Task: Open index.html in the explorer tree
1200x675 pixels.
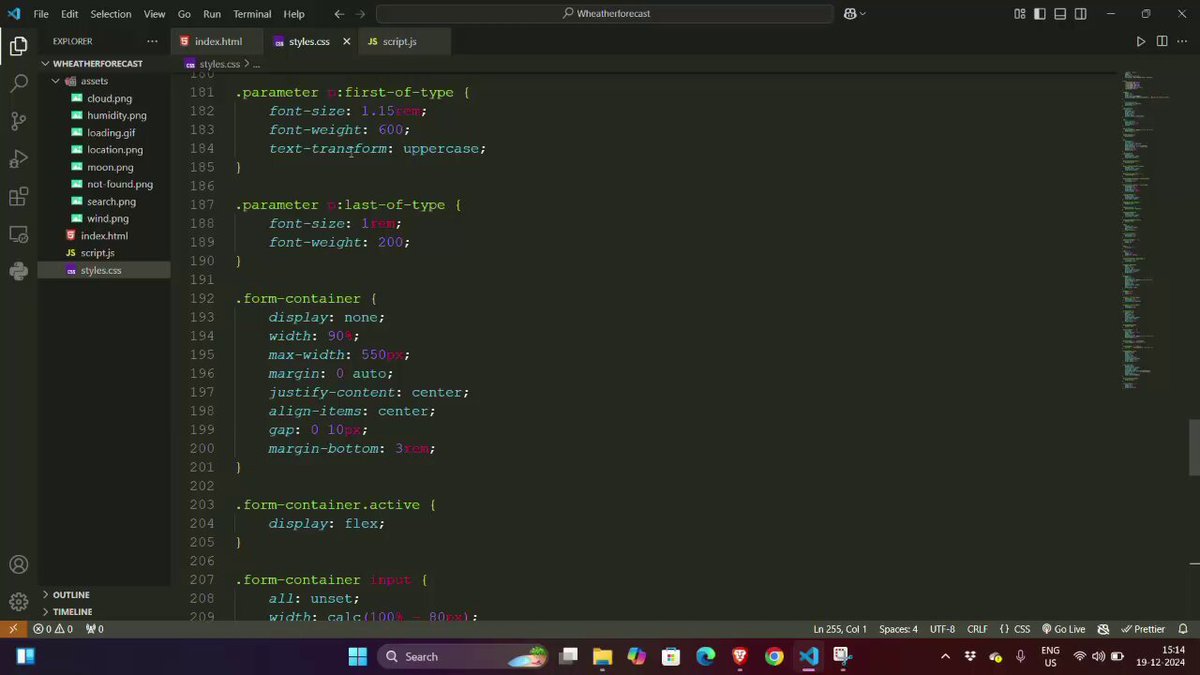Action: (104, 236)
